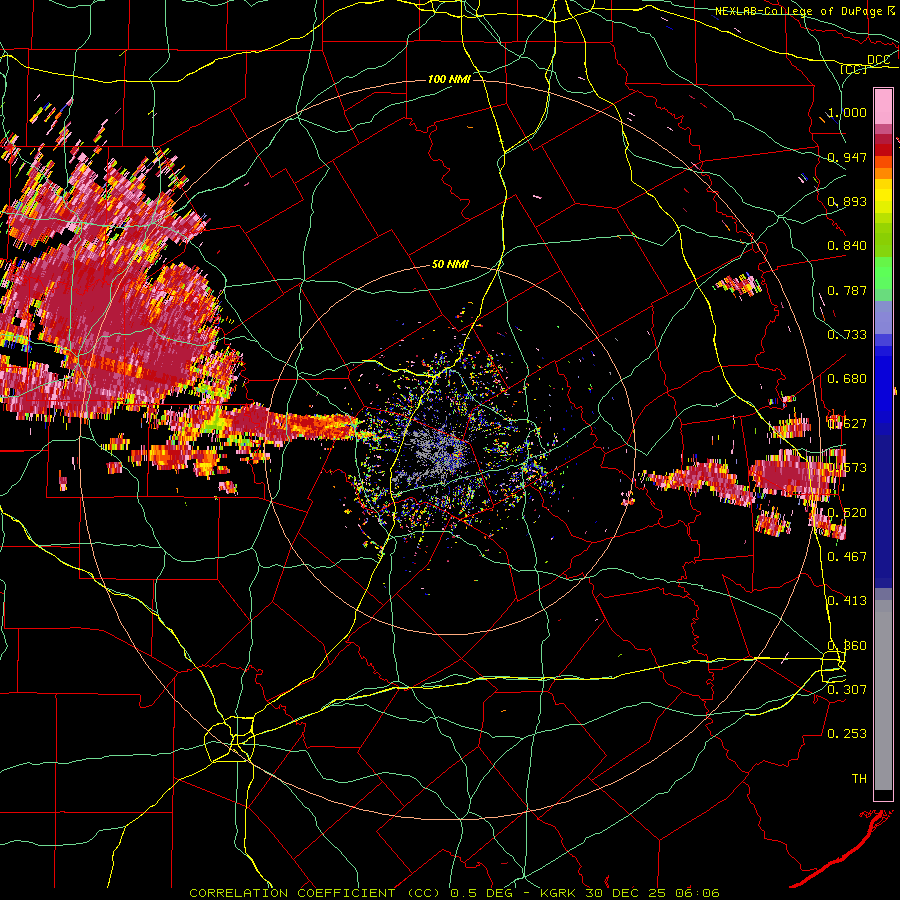Pick the light pink swatch at scale top

[x=883, y=106]
